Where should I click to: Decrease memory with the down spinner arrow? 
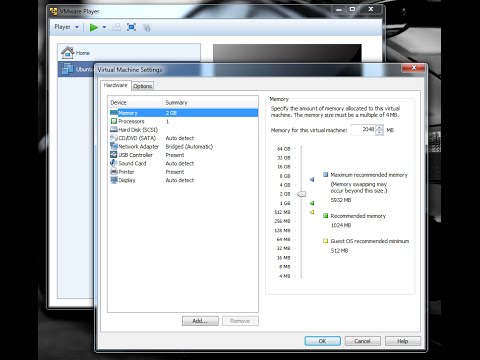coord(380,133)
